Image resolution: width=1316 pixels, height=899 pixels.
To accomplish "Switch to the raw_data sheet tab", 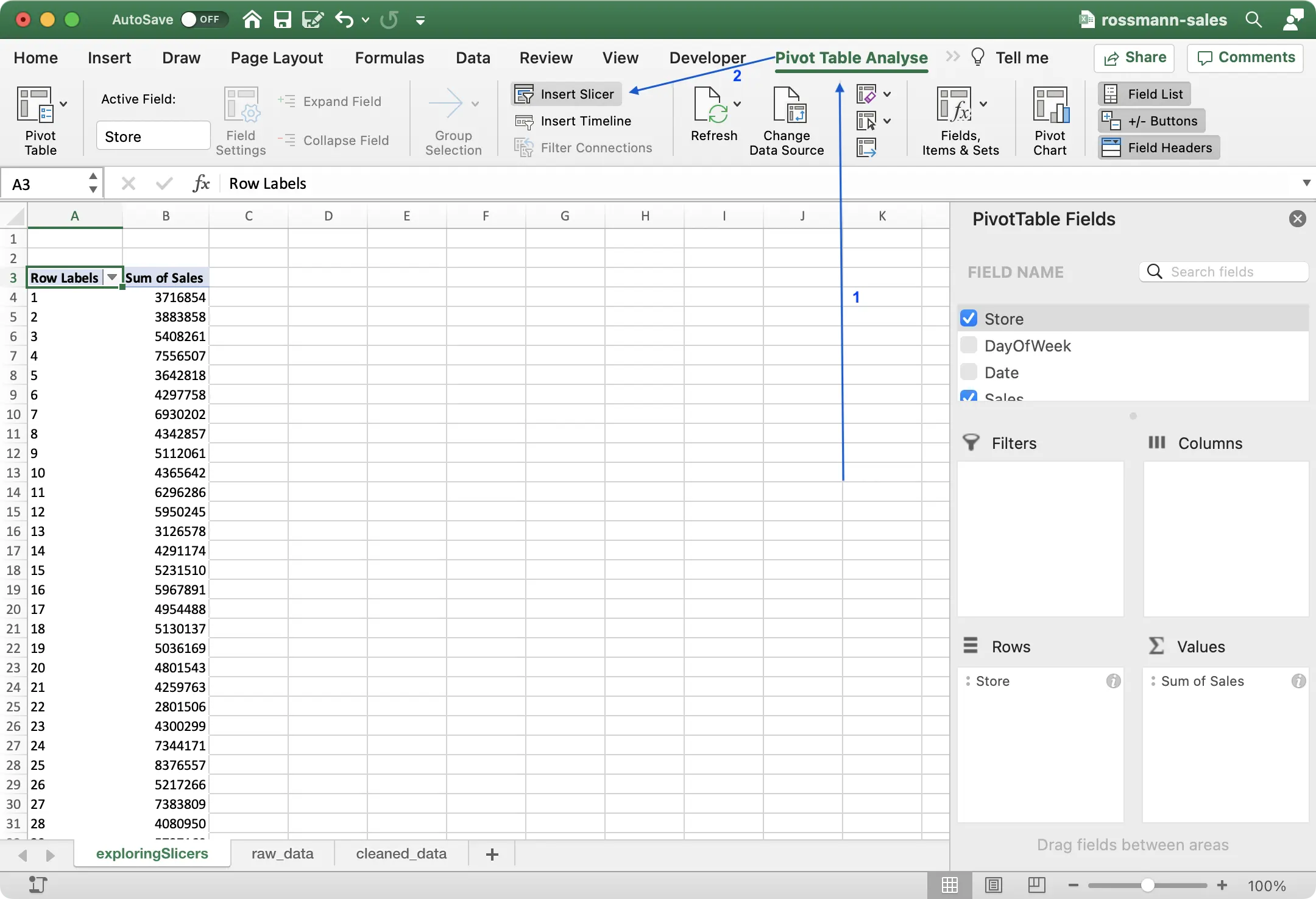I will pos(282,854).
